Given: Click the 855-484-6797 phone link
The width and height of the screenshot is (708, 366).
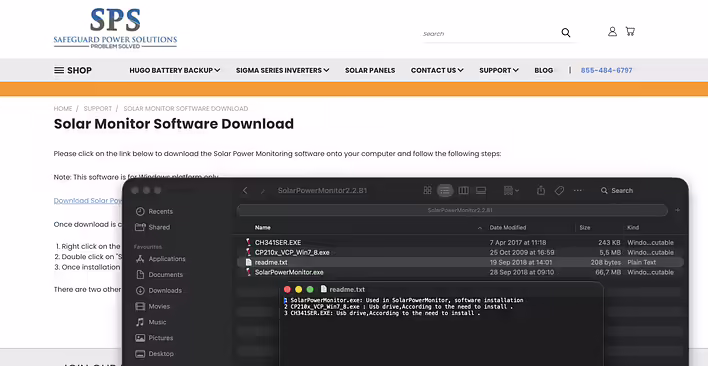Looking at the screenshot, I should tap(606, 70).
